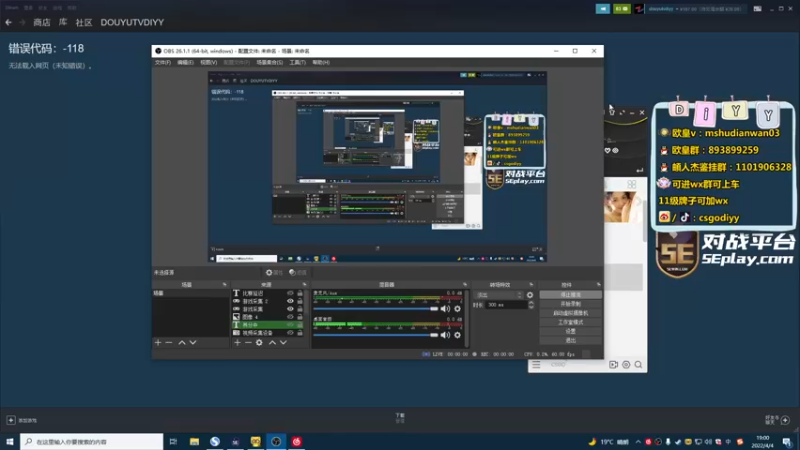The width and height of the screenshot is (800, 450).
Task: Toggle visibility of the first text source
Action: (290, 293)
